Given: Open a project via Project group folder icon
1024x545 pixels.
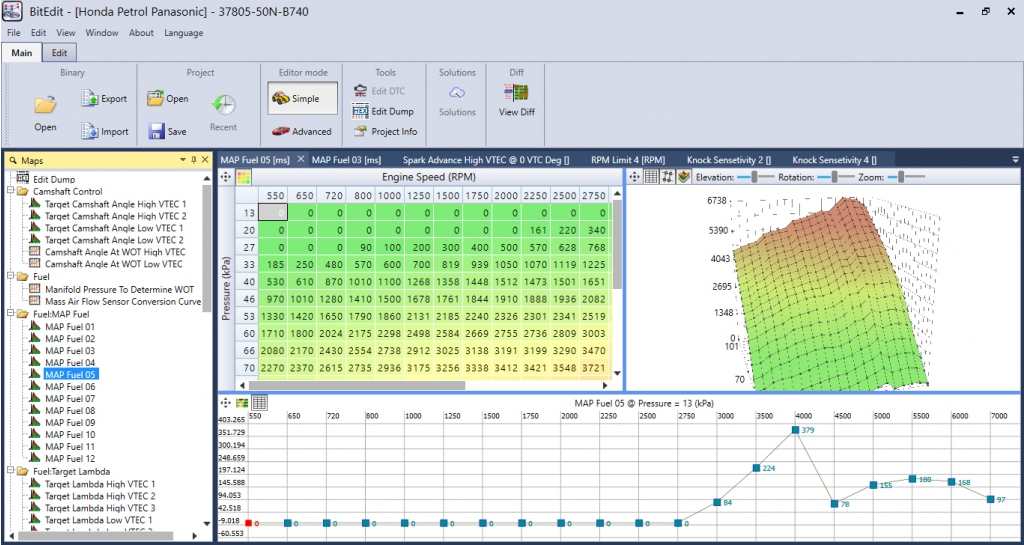Looking at the screenshot, I should point(155,99).
